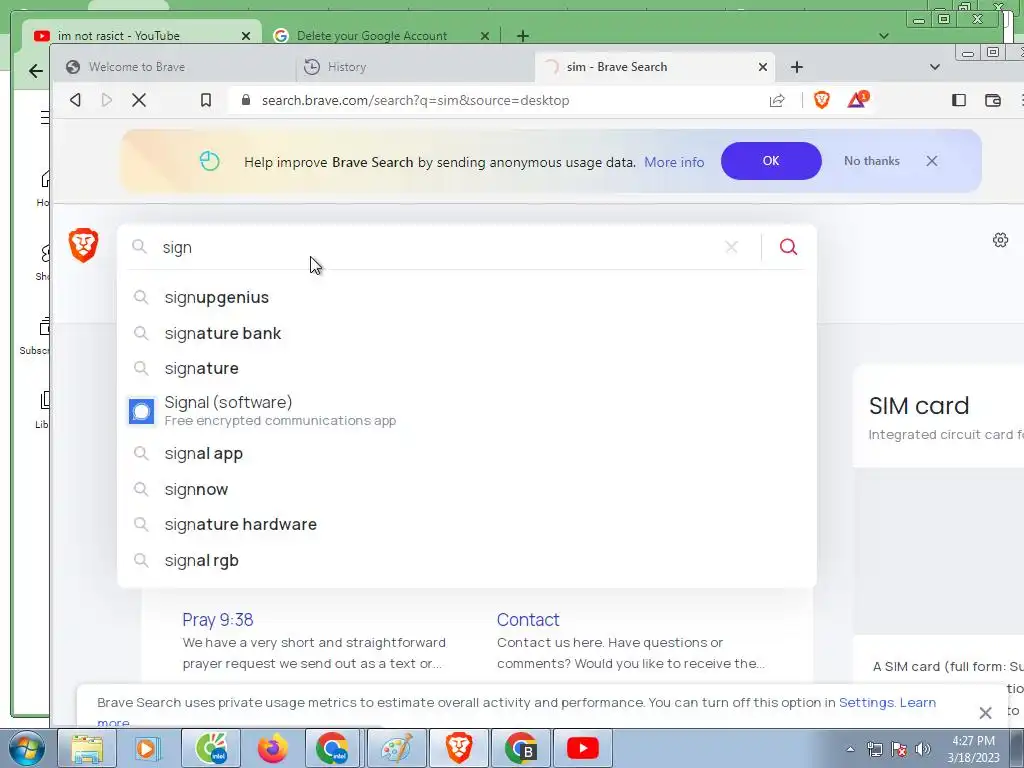Select Signal (software) suggestion
This screenshot has width=1024, height=768.
pos(467,410)
